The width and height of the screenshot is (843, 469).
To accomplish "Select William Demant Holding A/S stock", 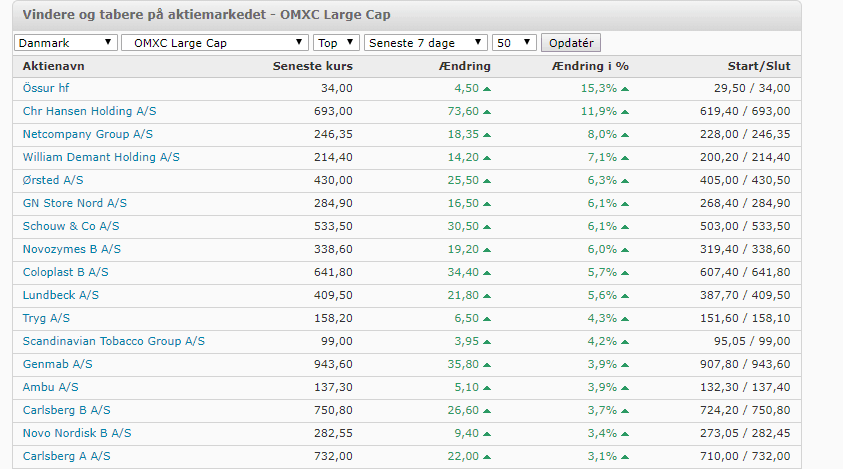I will click(x=101, y=157).
